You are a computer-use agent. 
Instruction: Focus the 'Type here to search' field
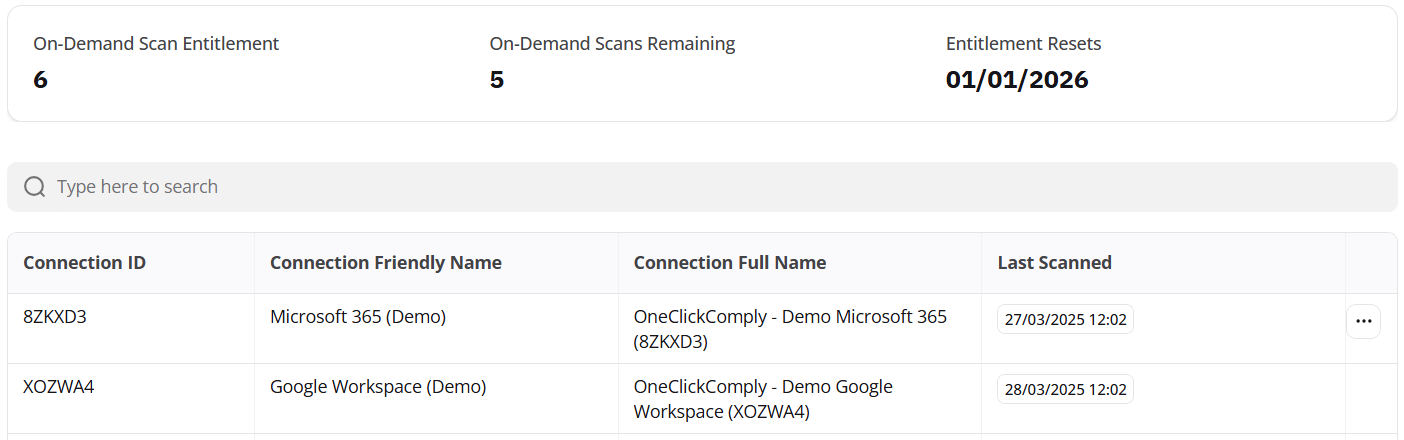(700, 187)
